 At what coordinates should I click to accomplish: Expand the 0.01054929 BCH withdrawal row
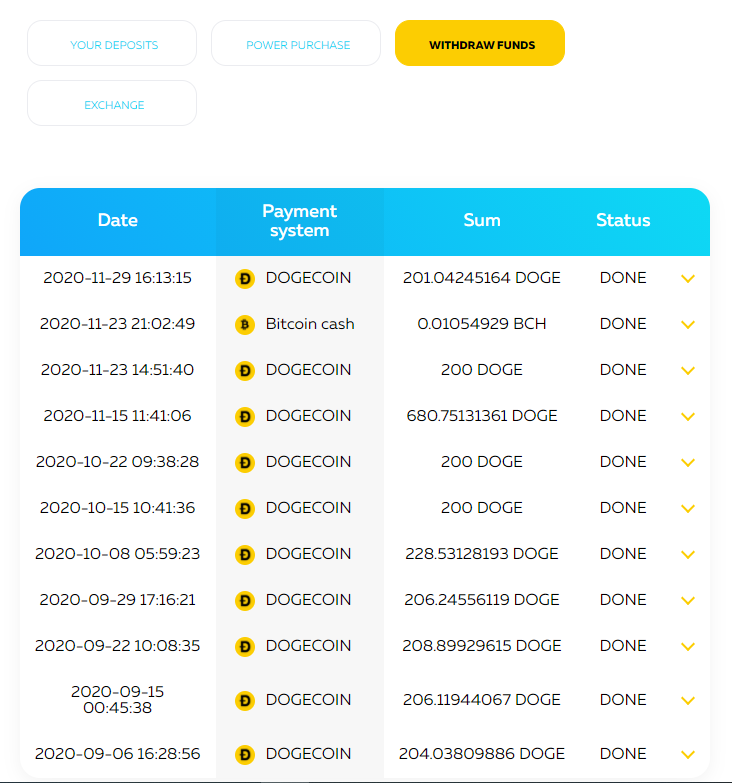click(687, 325)
